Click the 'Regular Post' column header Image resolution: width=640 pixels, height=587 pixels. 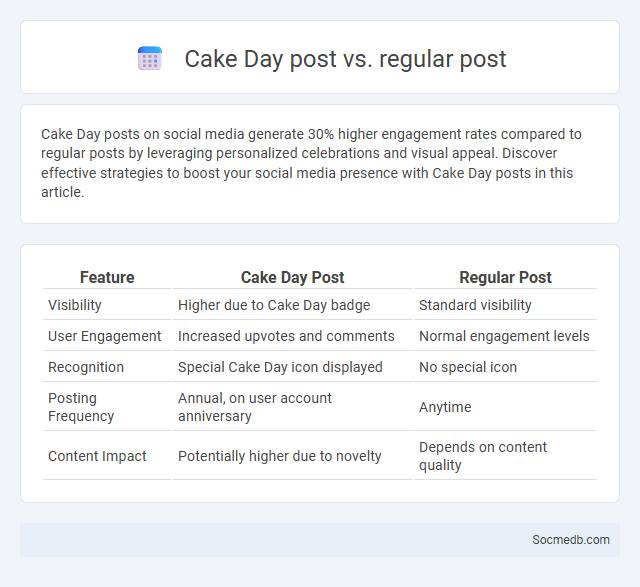click(505, 278)
